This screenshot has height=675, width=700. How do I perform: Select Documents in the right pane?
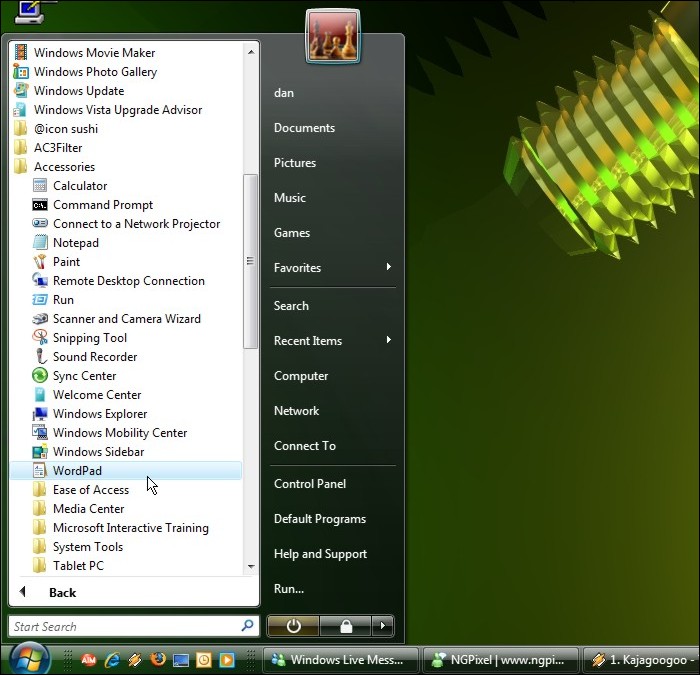click(304, 128)
